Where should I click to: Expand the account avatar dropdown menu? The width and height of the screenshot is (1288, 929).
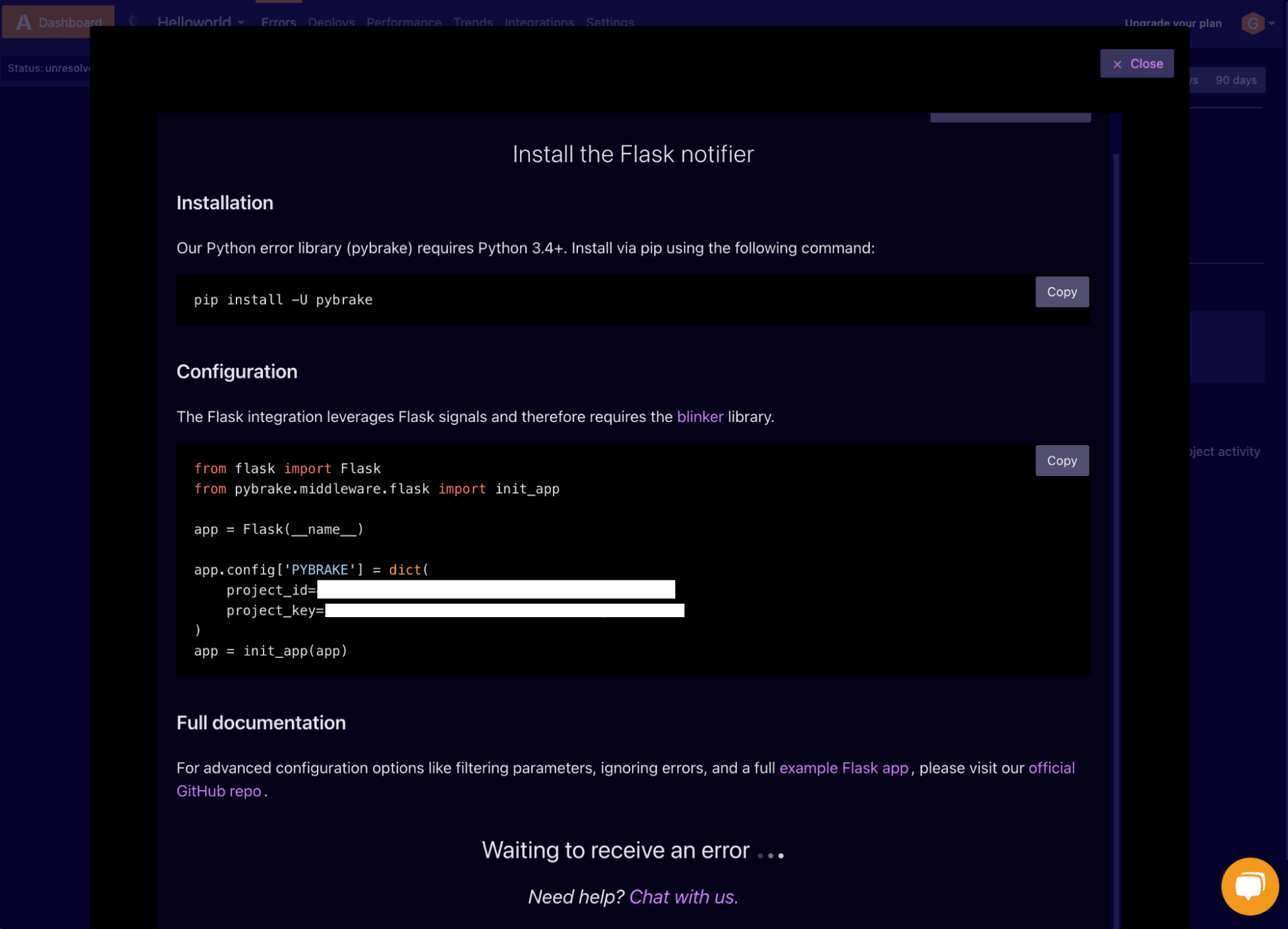(x=1272, y=23)
